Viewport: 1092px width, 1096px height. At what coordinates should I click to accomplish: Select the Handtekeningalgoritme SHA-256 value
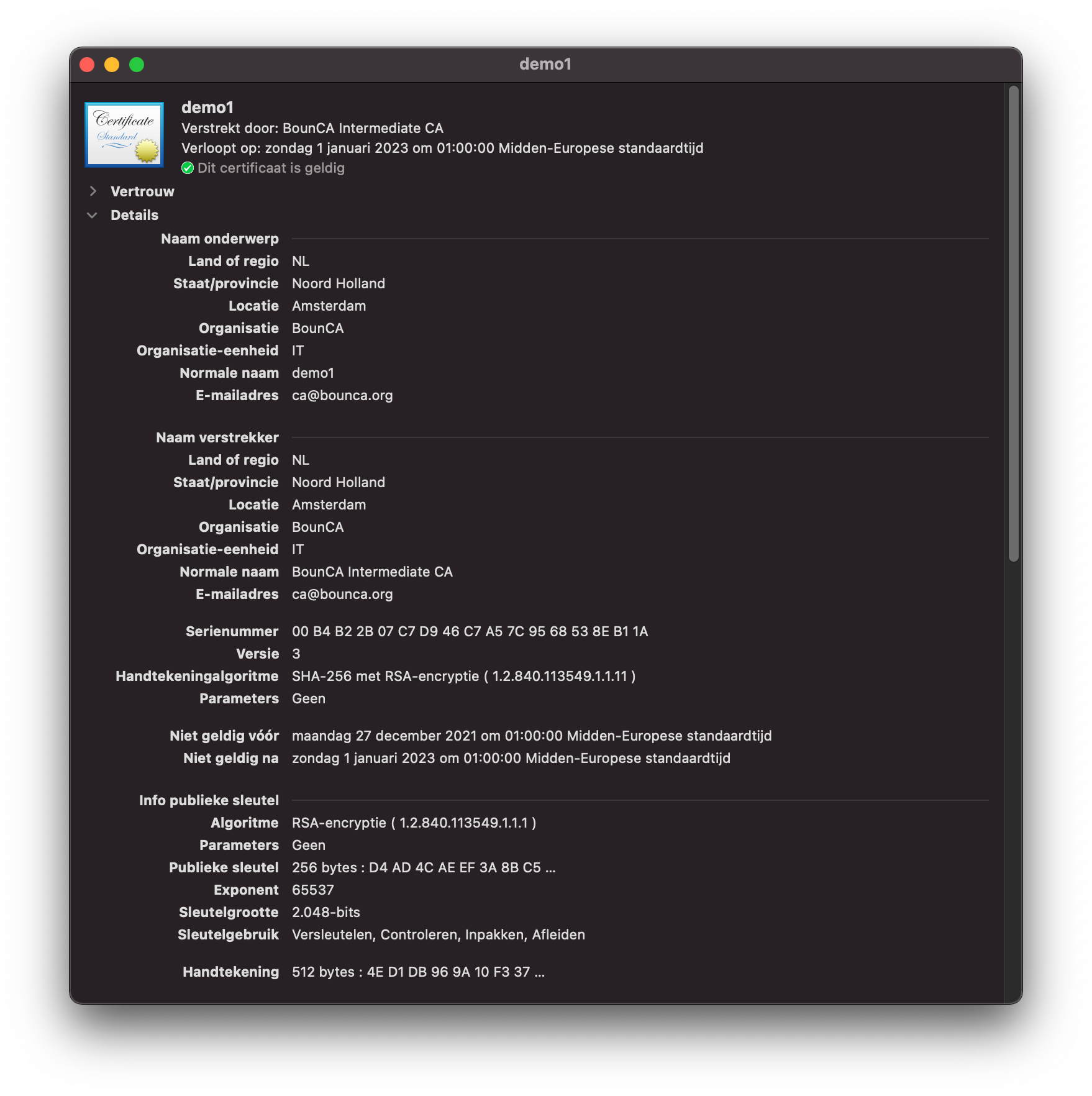(x=464, y=677)
